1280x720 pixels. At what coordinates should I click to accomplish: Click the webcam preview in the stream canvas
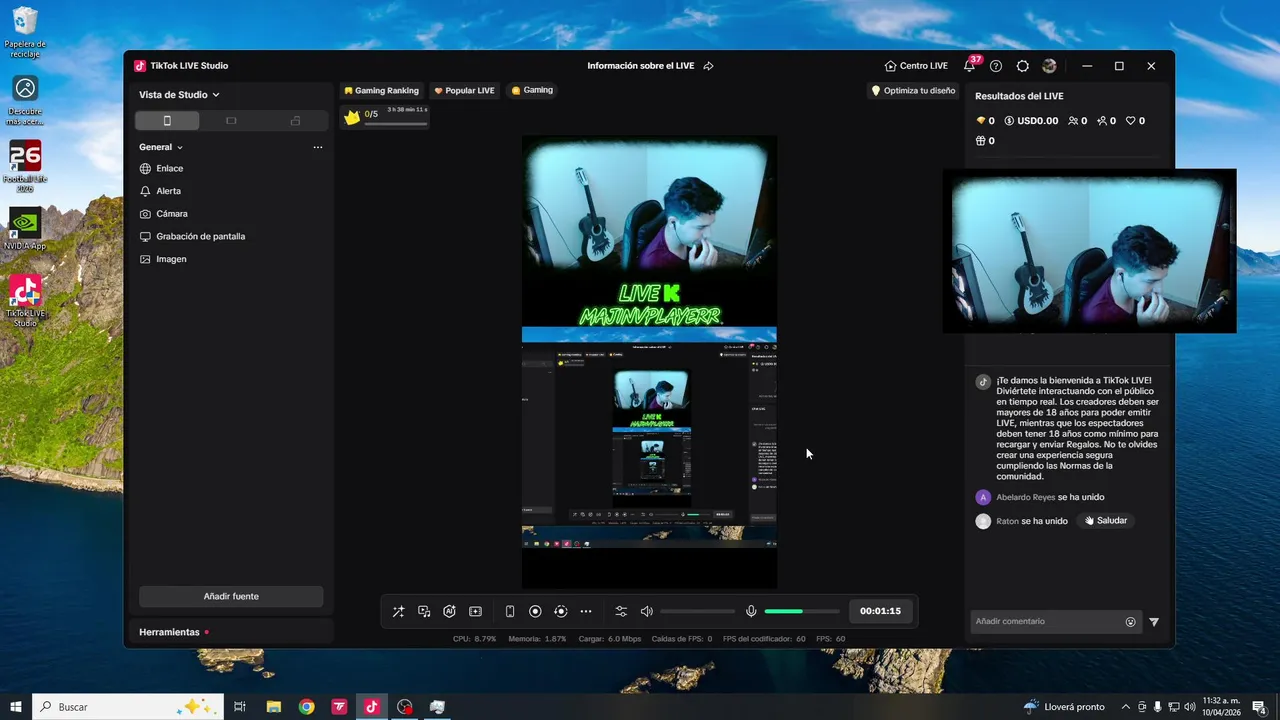[x=649, y=205]
